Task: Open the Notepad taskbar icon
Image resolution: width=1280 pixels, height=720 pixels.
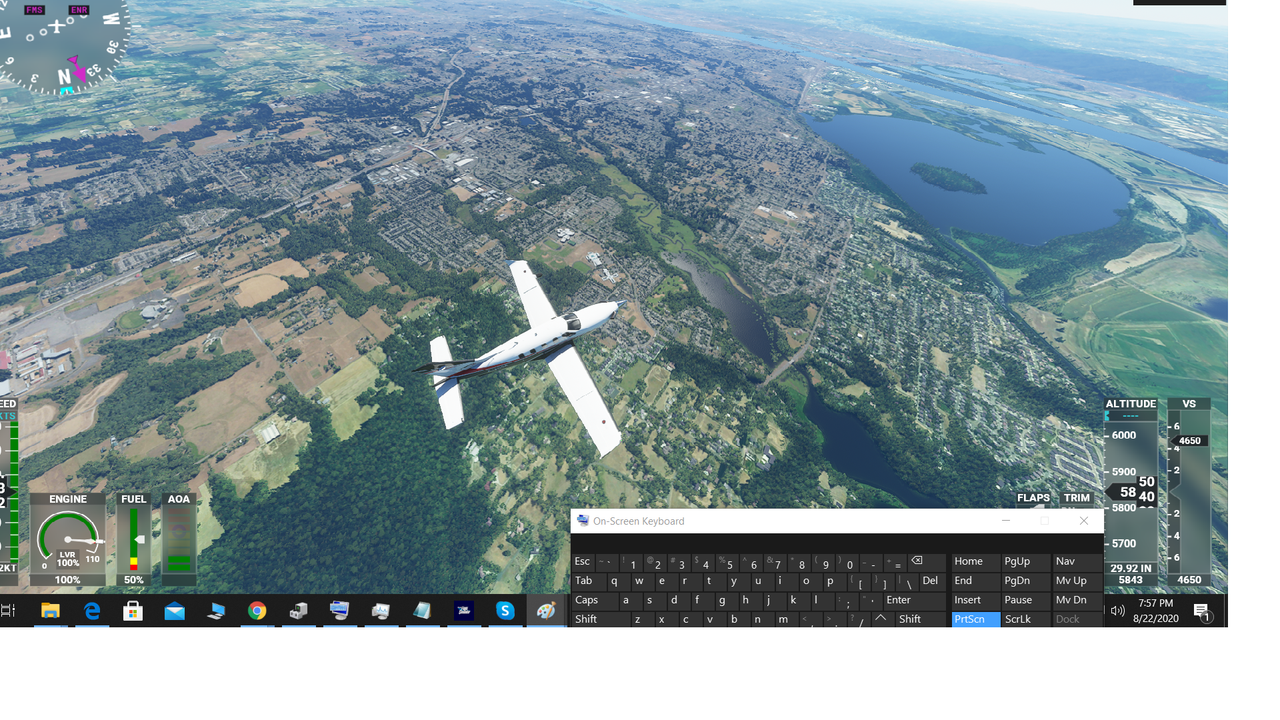Action: pos(422,611)
